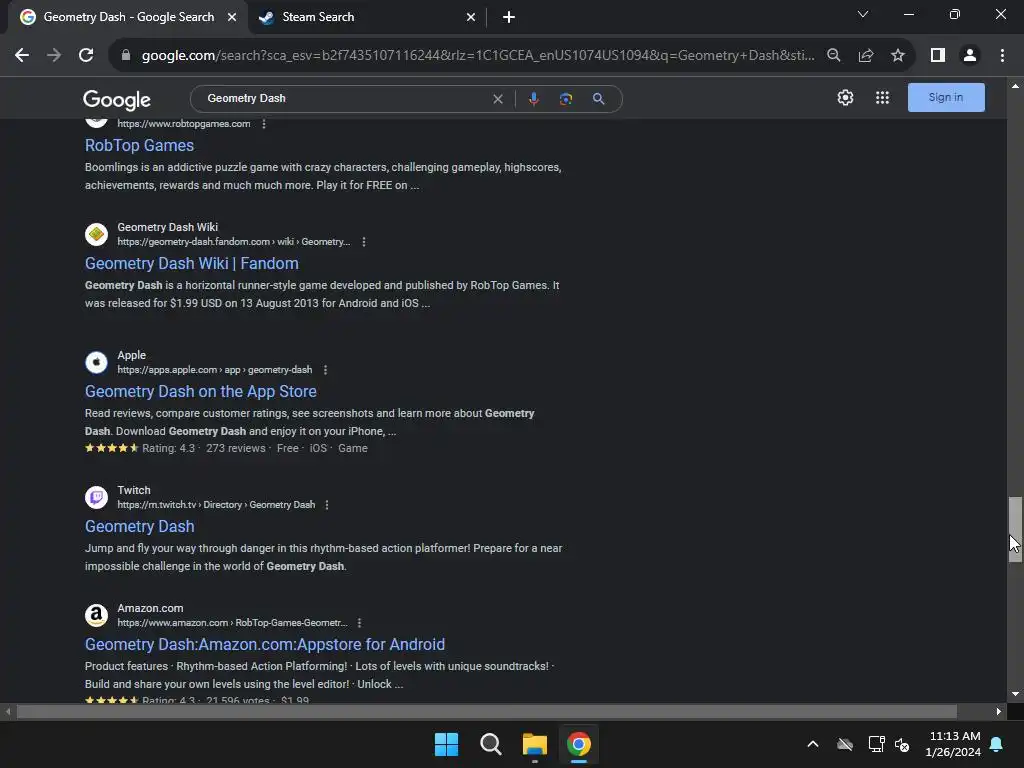Bookmark this page with star icon
Viewport: 1024px width, 768px height.
pyautogui.click(x=898, y=56)
